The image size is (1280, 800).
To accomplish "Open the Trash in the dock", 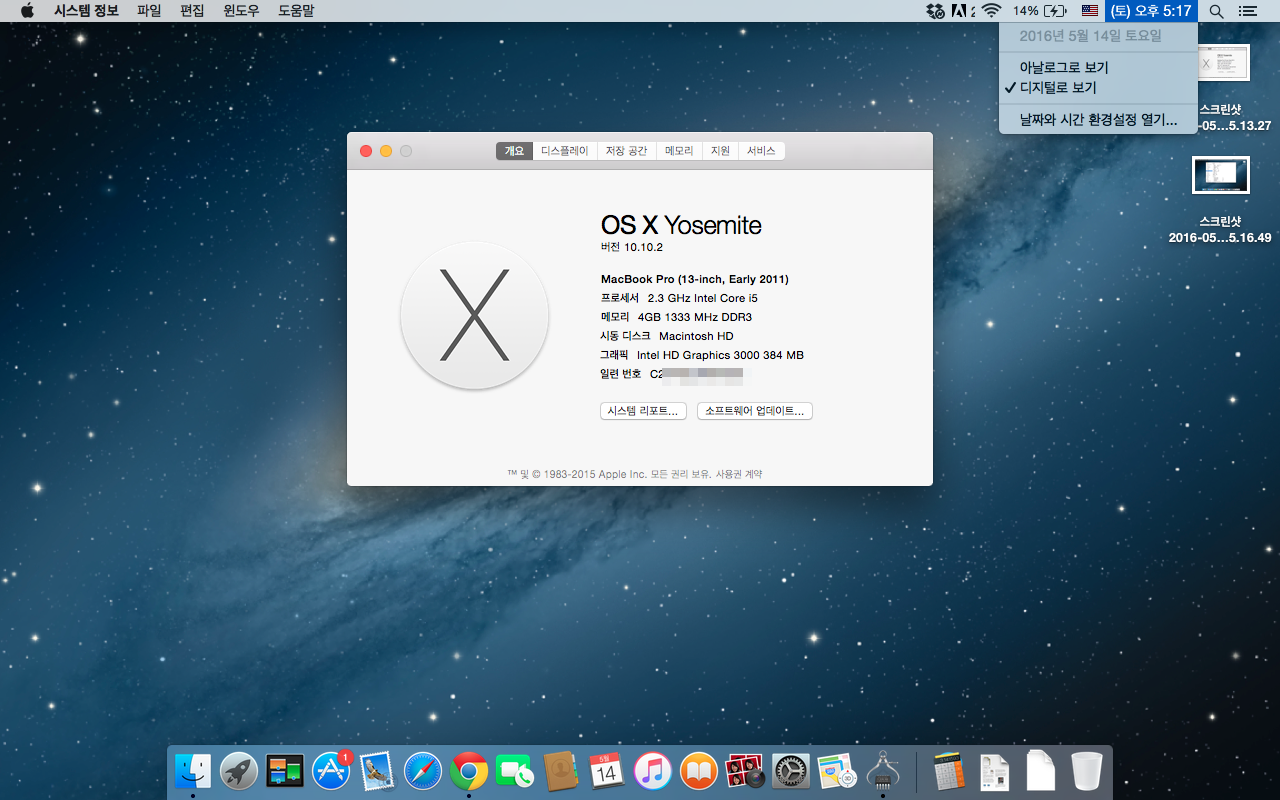I will [1086, 771].
